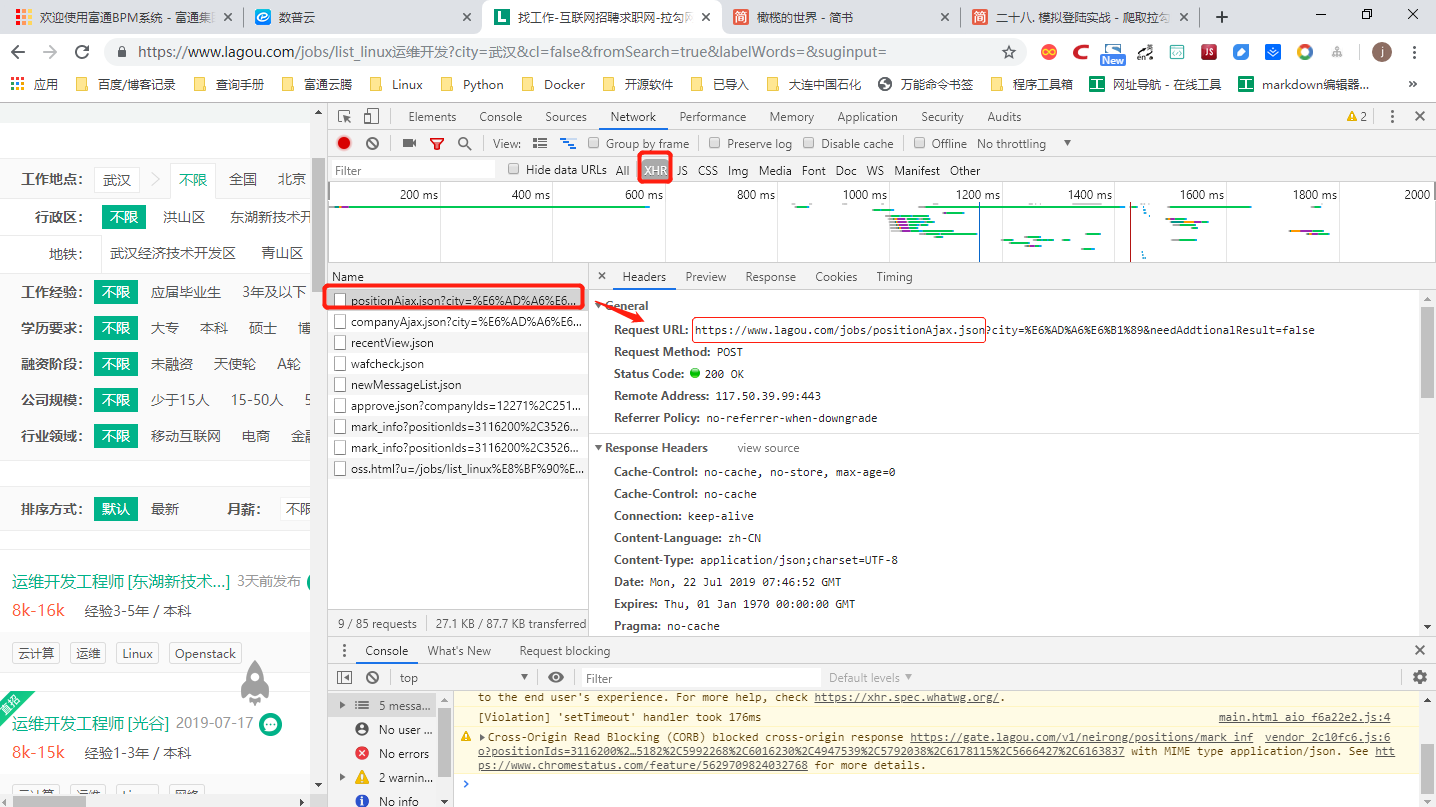1436x807 pixels.
Task: Clear the console output
Action: 372,678
